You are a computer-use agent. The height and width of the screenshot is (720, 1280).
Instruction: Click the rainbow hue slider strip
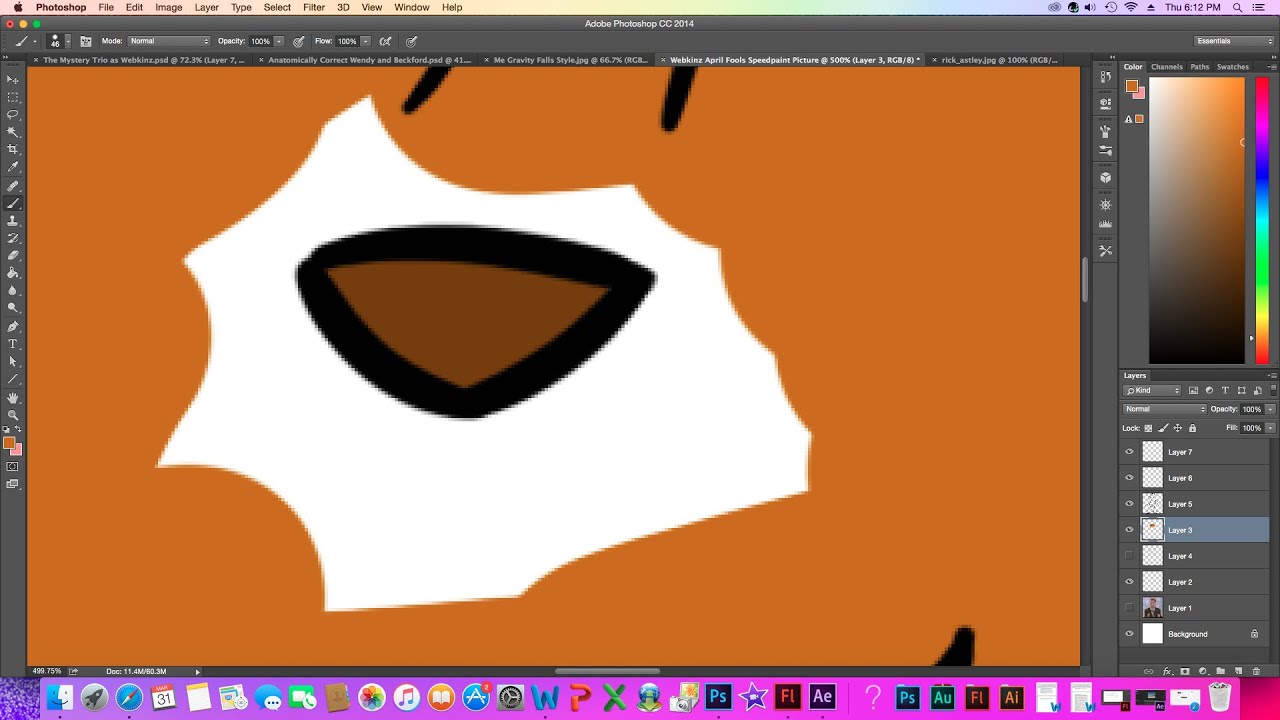(1262, 220)
